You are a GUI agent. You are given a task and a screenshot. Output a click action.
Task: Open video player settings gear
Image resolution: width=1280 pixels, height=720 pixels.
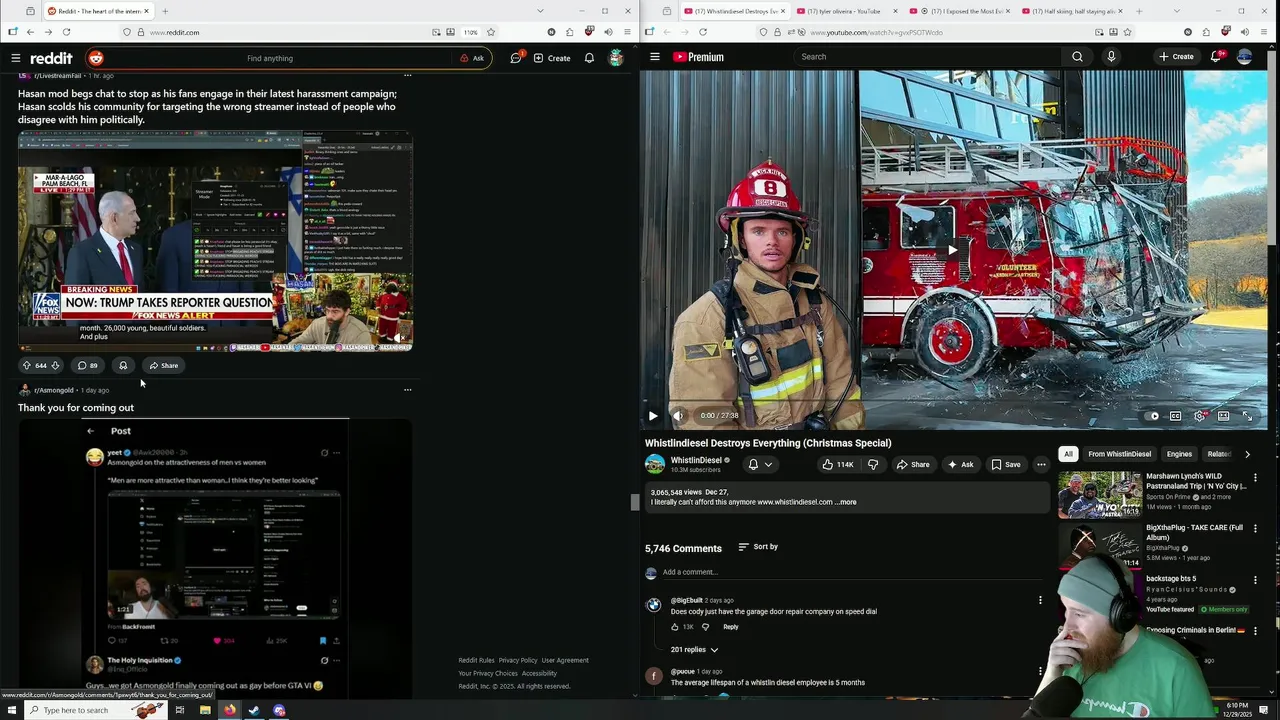pyautogui.click(x=1200, y=416)
